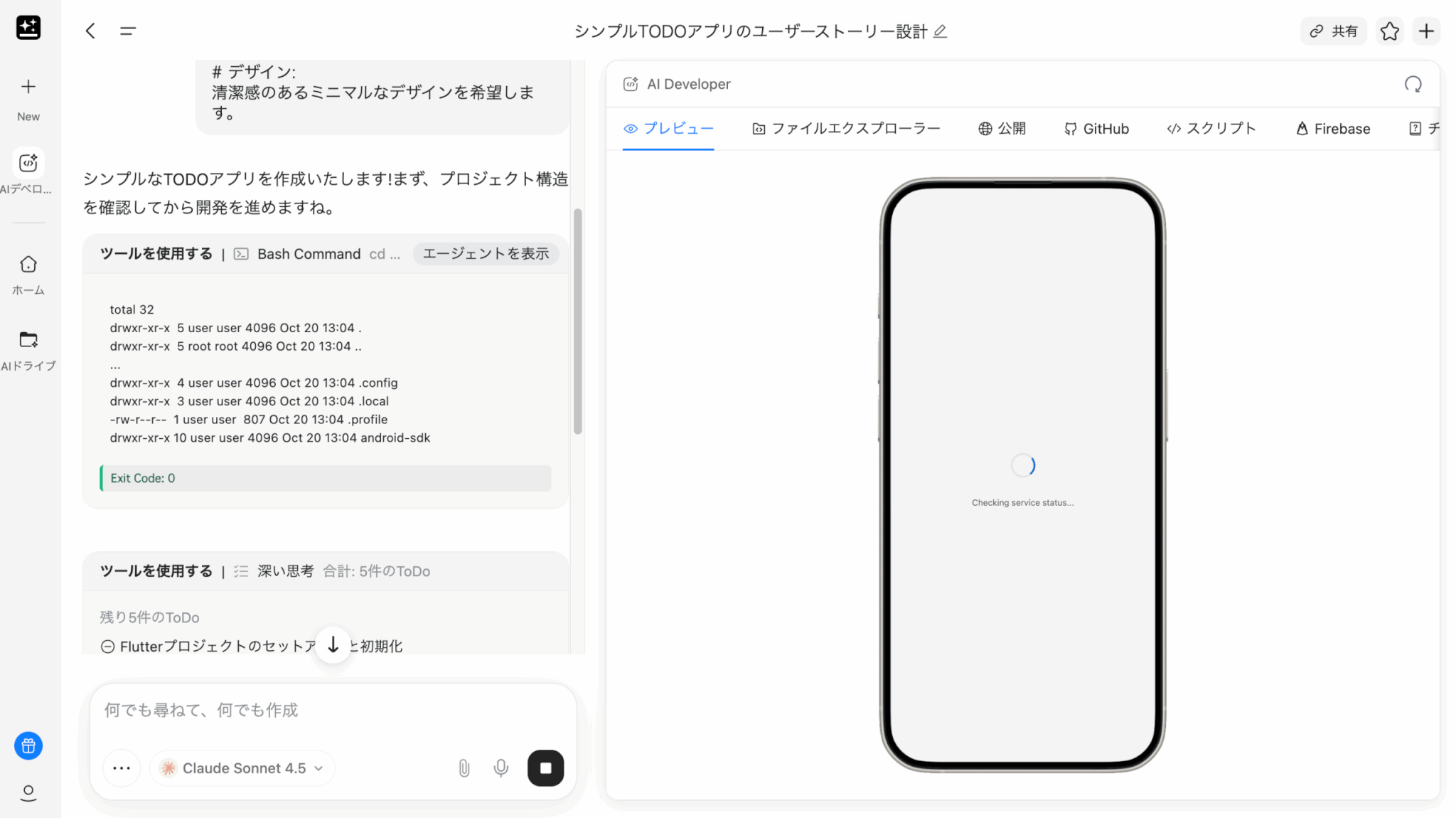Screen dimensions: 1456x818
Task: Click the gift icon in the sidebar
Action: click(x=28, y=745)
